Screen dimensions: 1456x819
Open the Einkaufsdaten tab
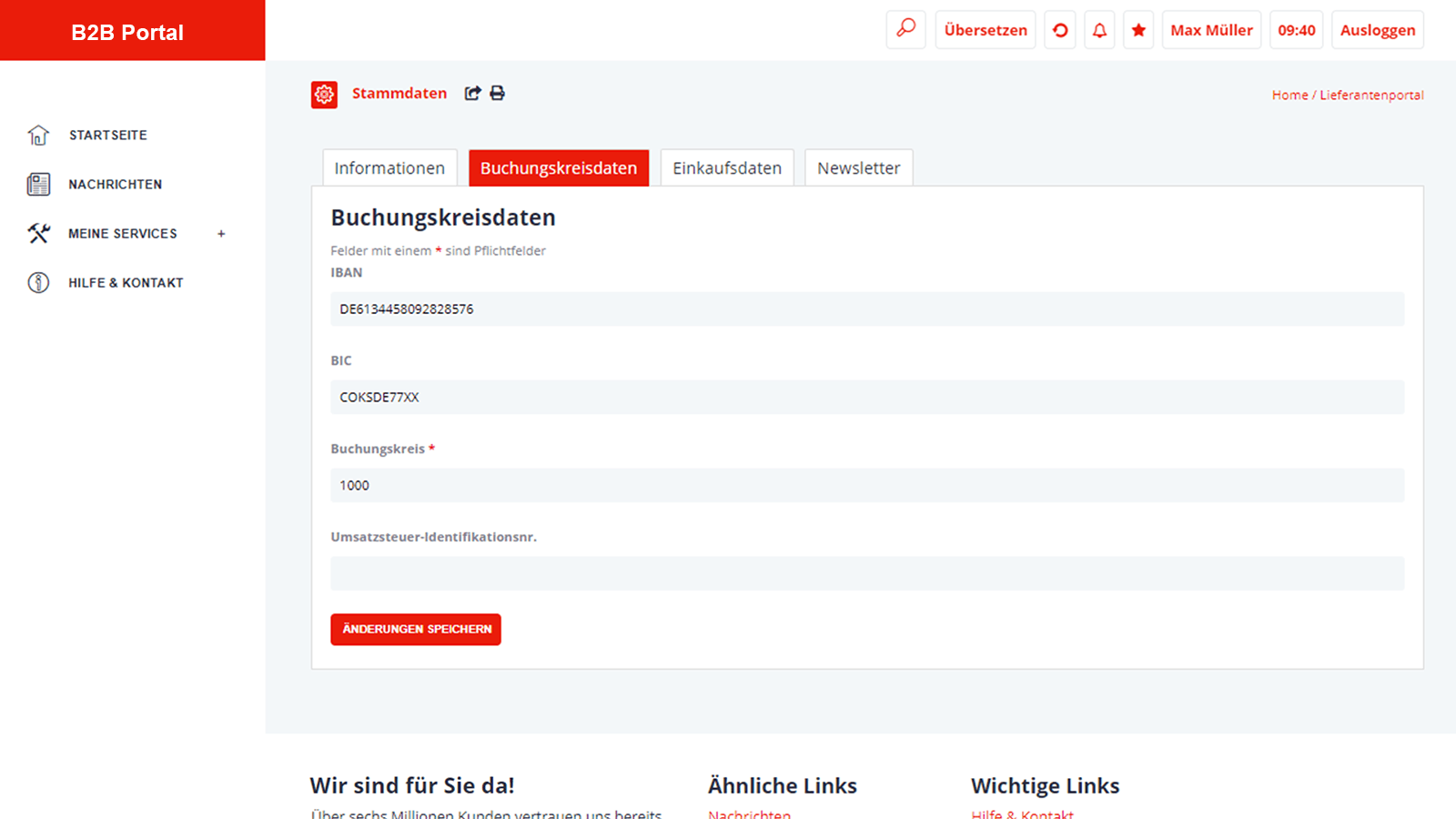pos(726,168)
